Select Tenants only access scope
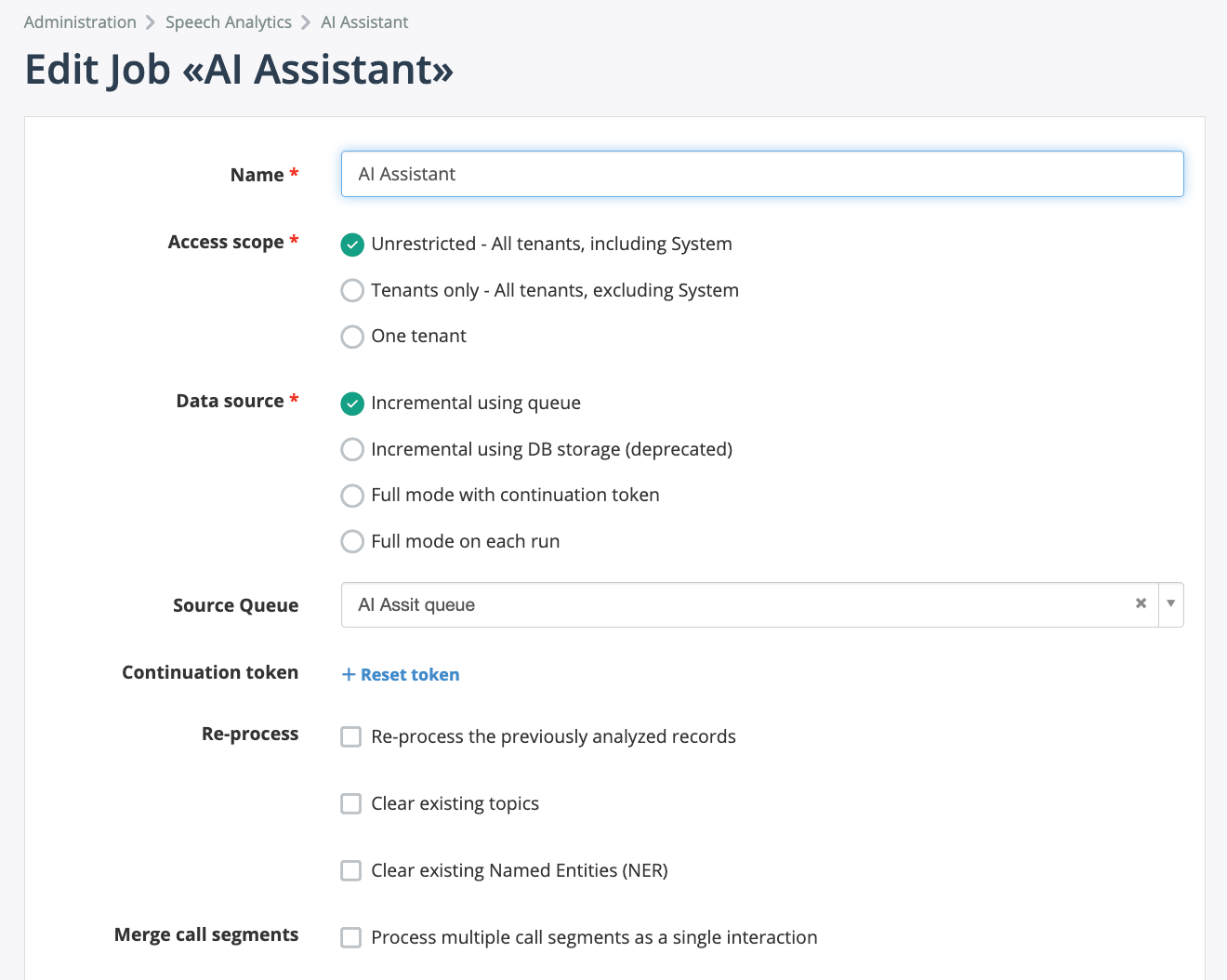 coord(352,291)
